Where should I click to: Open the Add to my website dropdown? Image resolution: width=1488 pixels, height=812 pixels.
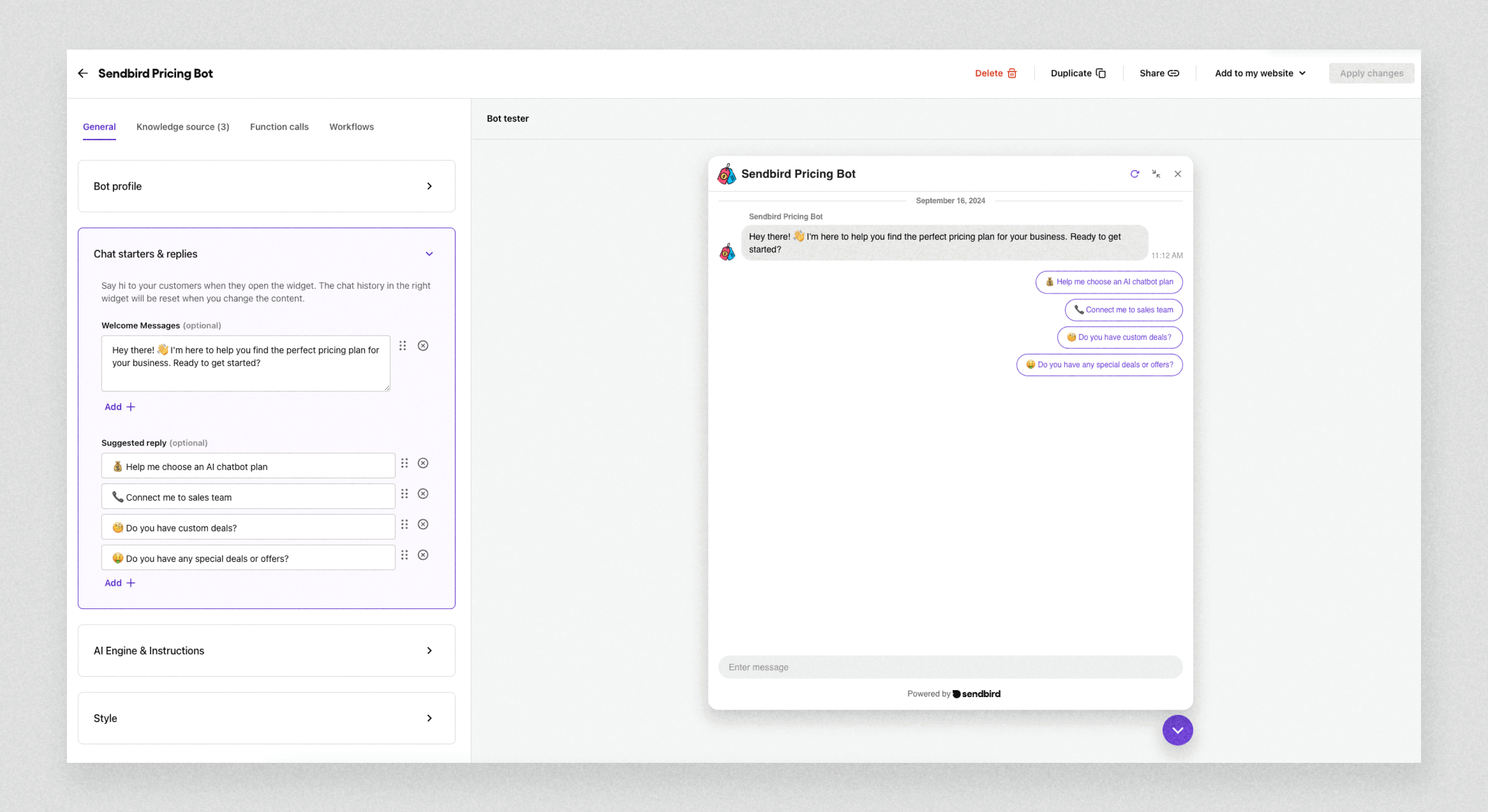1260,73
